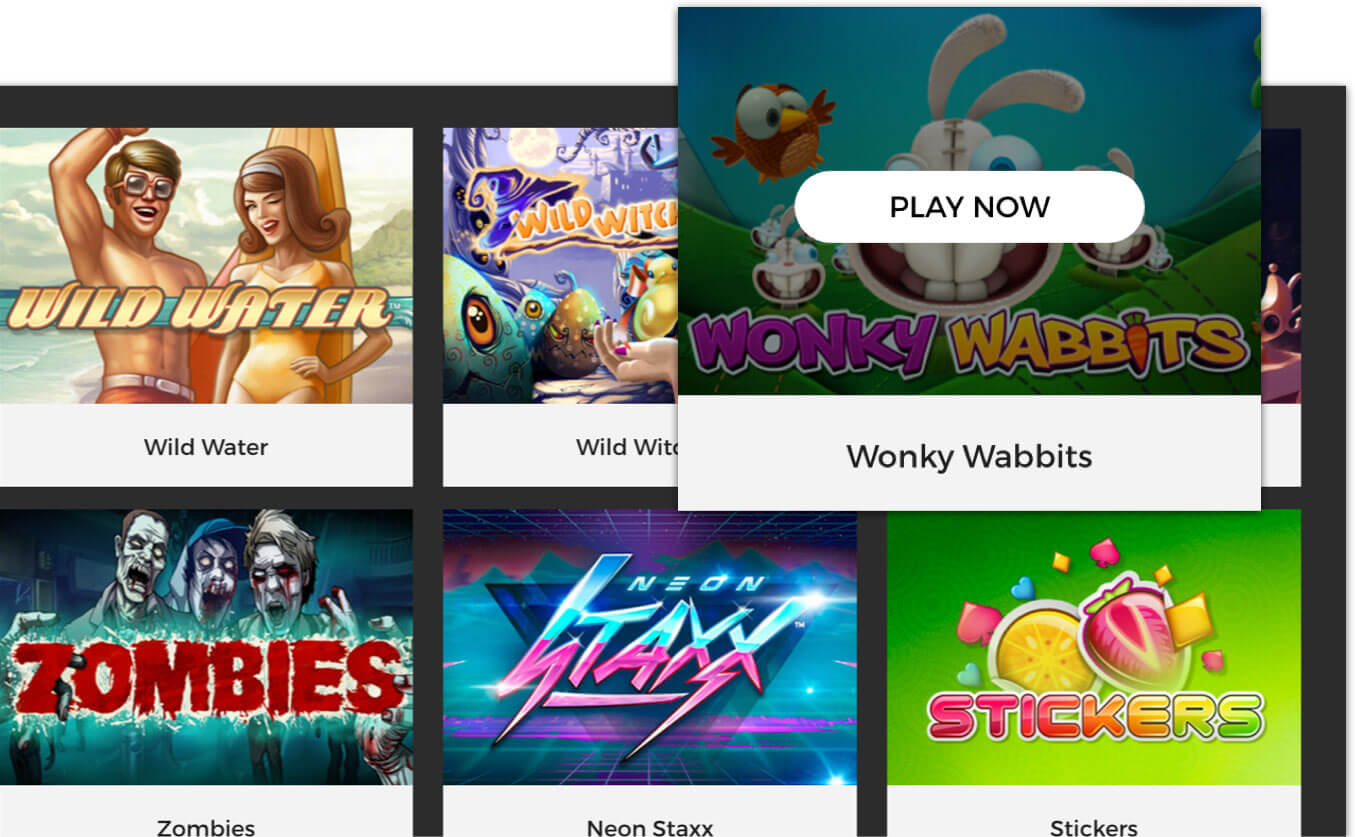Screen dimensions: 1355x837
Task: Select the Wonky Wabbits title caption
Action: [969, 456]
